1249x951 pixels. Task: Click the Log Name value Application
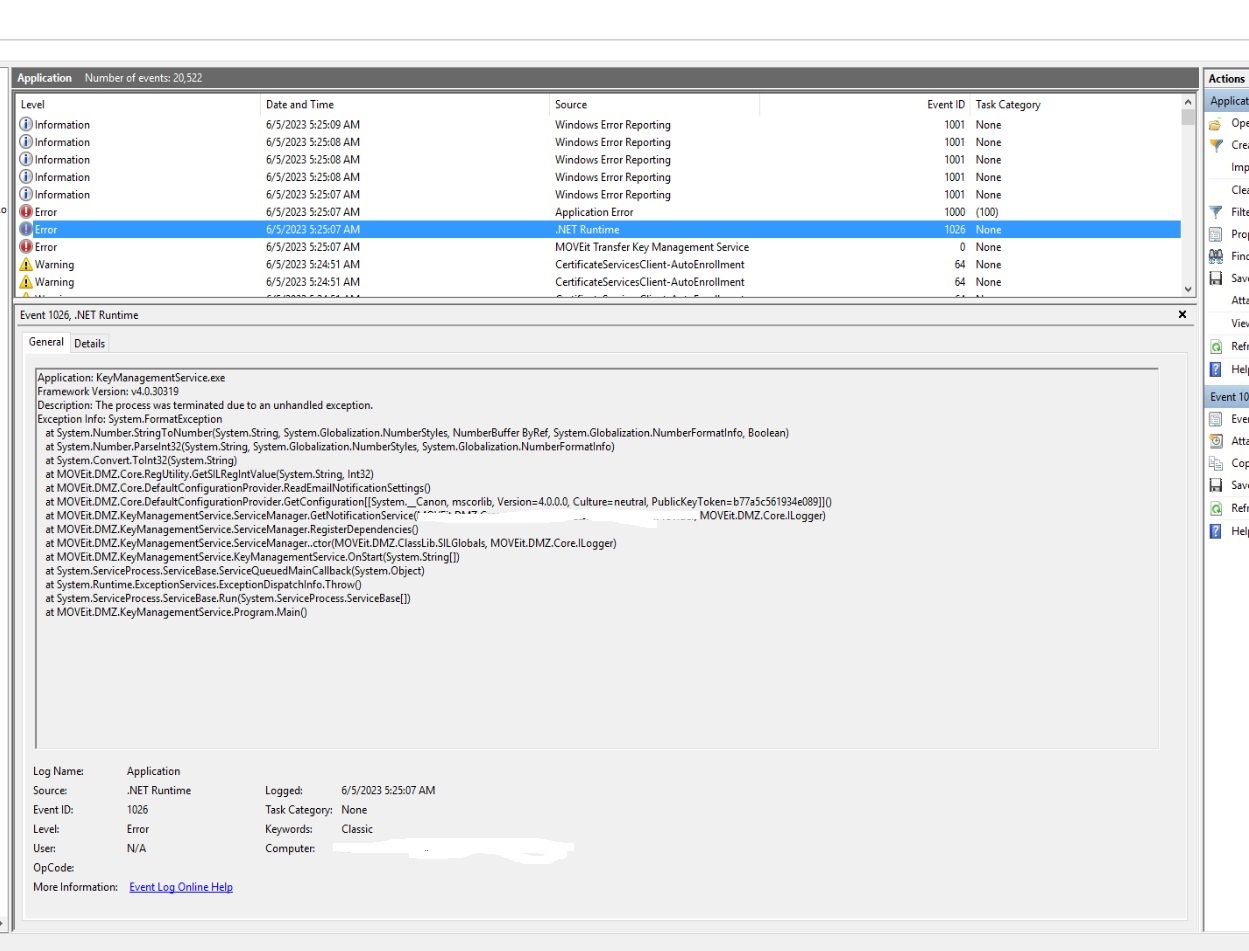[153, 771]
